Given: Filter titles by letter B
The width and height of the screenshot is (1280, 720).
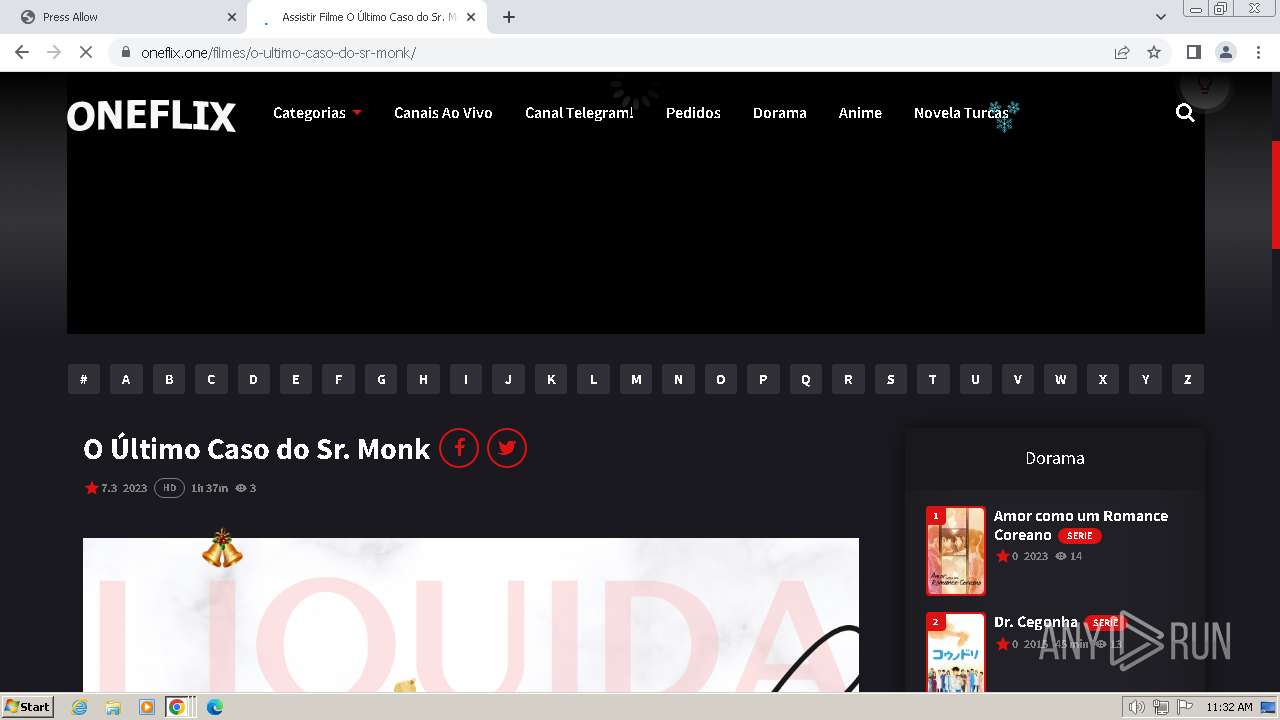Looking at the screenshot, I should point(169,379).
